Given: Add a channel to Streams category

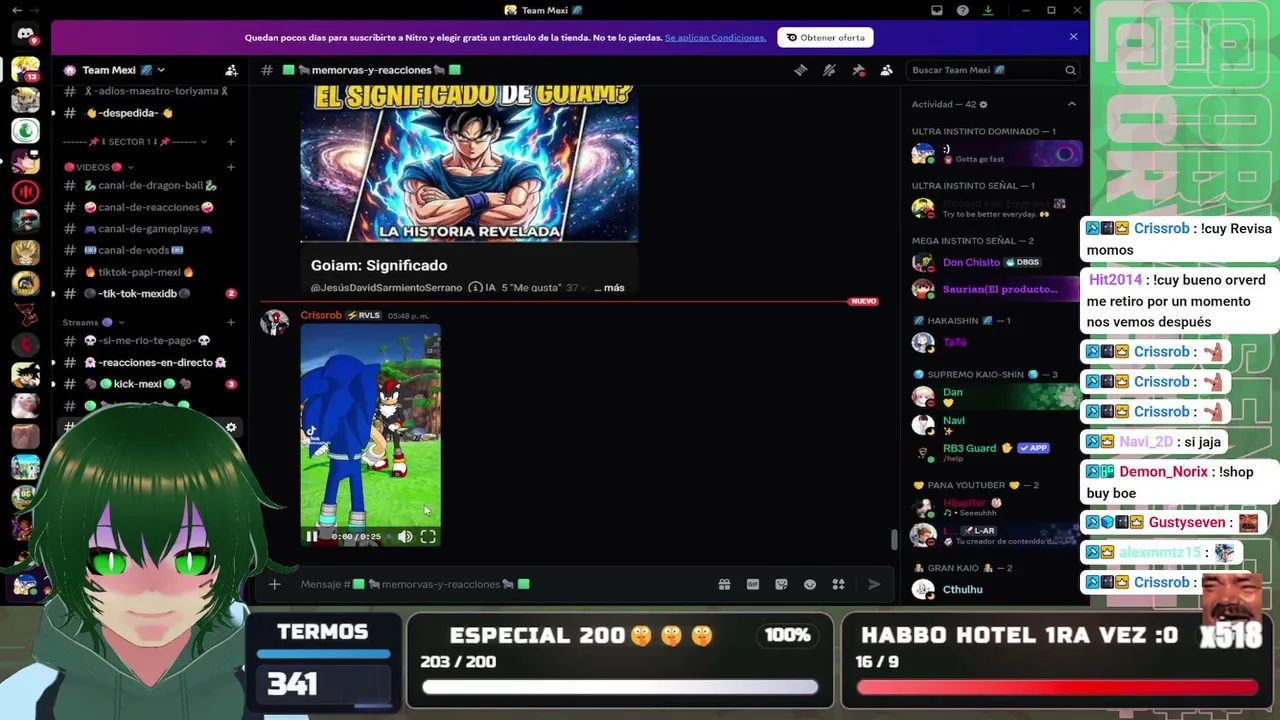Looking at the screenshot, I should tap(231, 322).
